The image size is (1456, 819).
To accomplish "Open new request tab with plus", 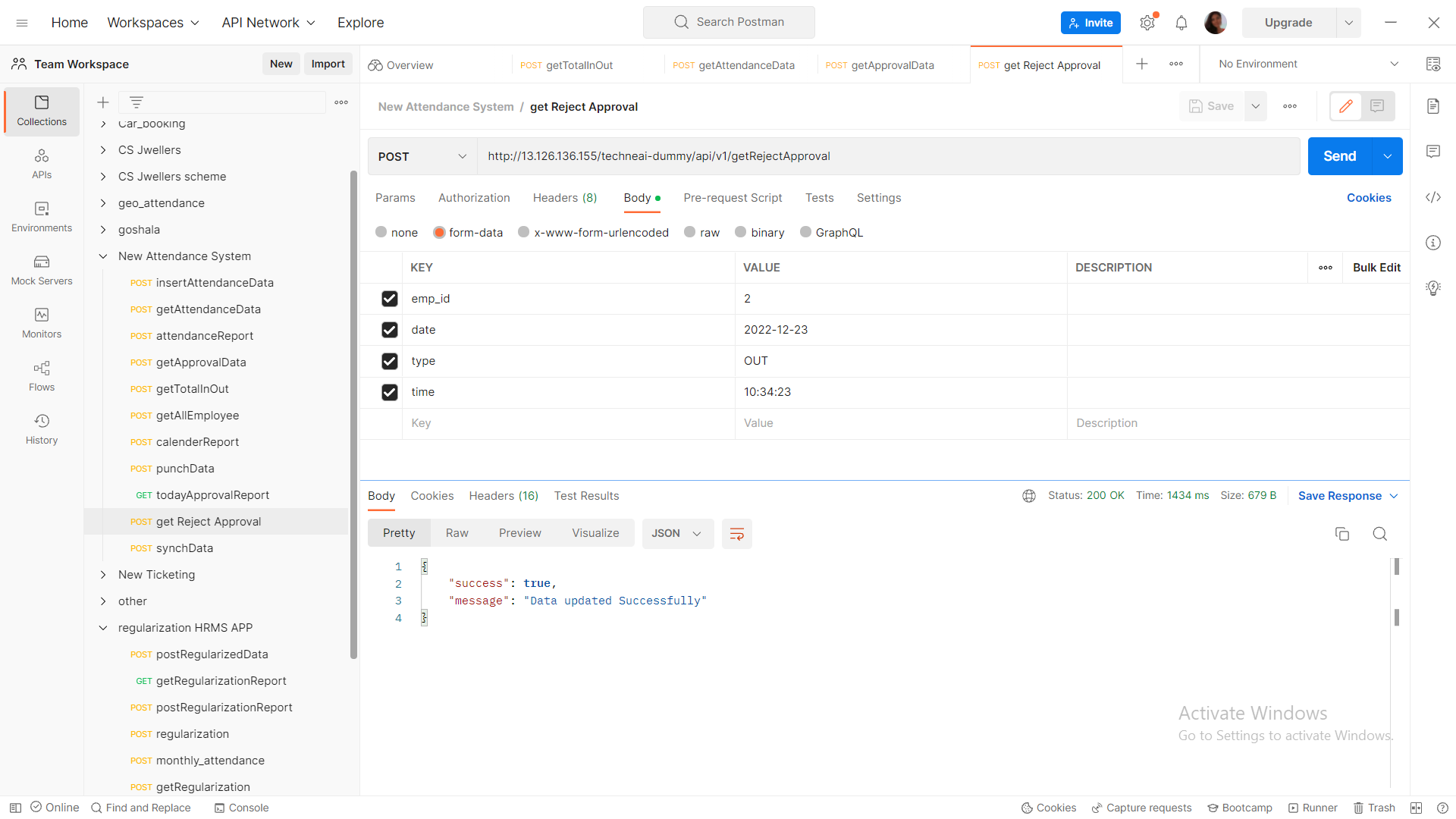I will tap(1142, 64).
